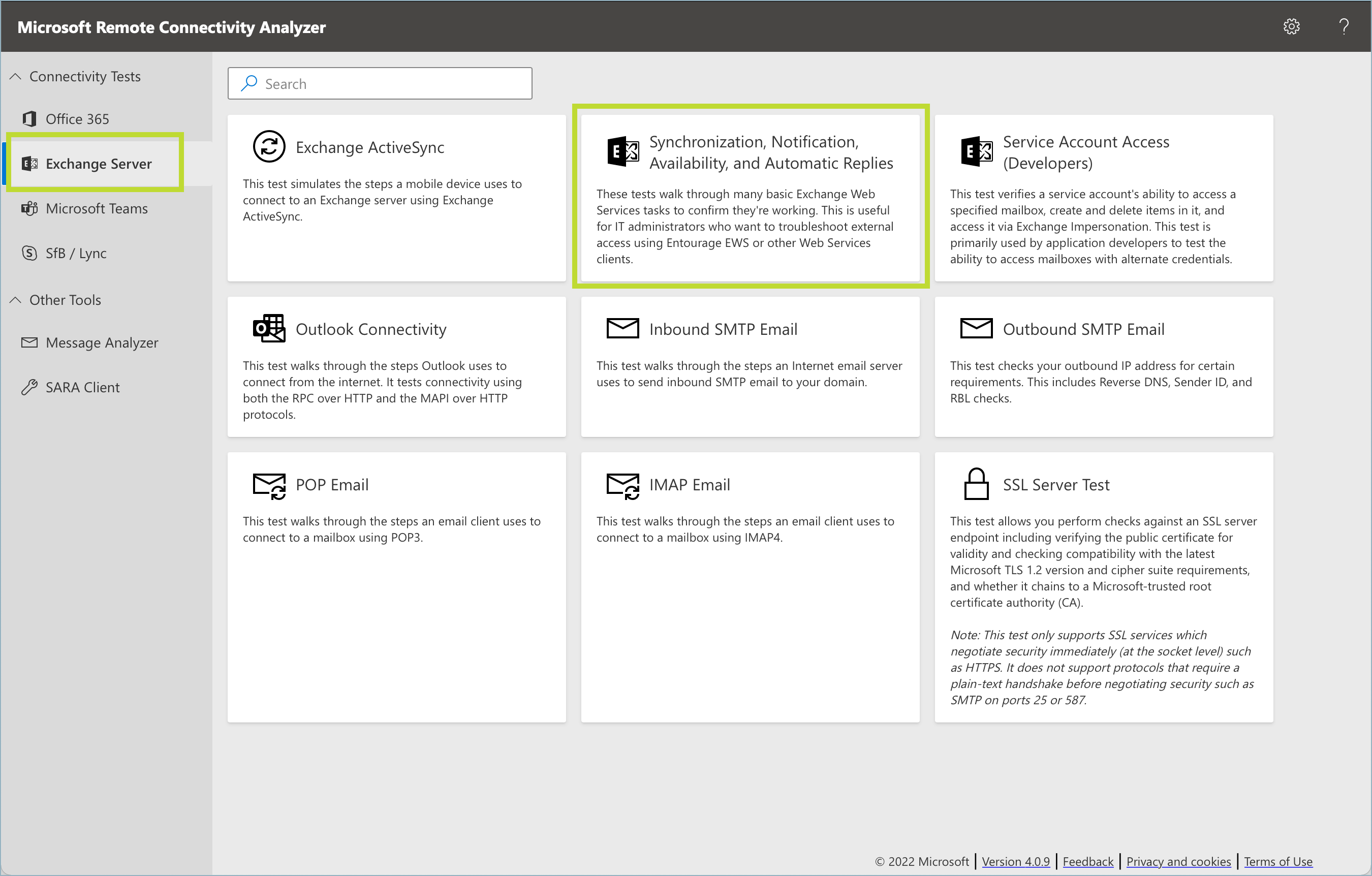The height and width of the screenshot is (876, 1372).
Task: Click the Synchronization card description paragraph
Action: [x=744, y=227]
